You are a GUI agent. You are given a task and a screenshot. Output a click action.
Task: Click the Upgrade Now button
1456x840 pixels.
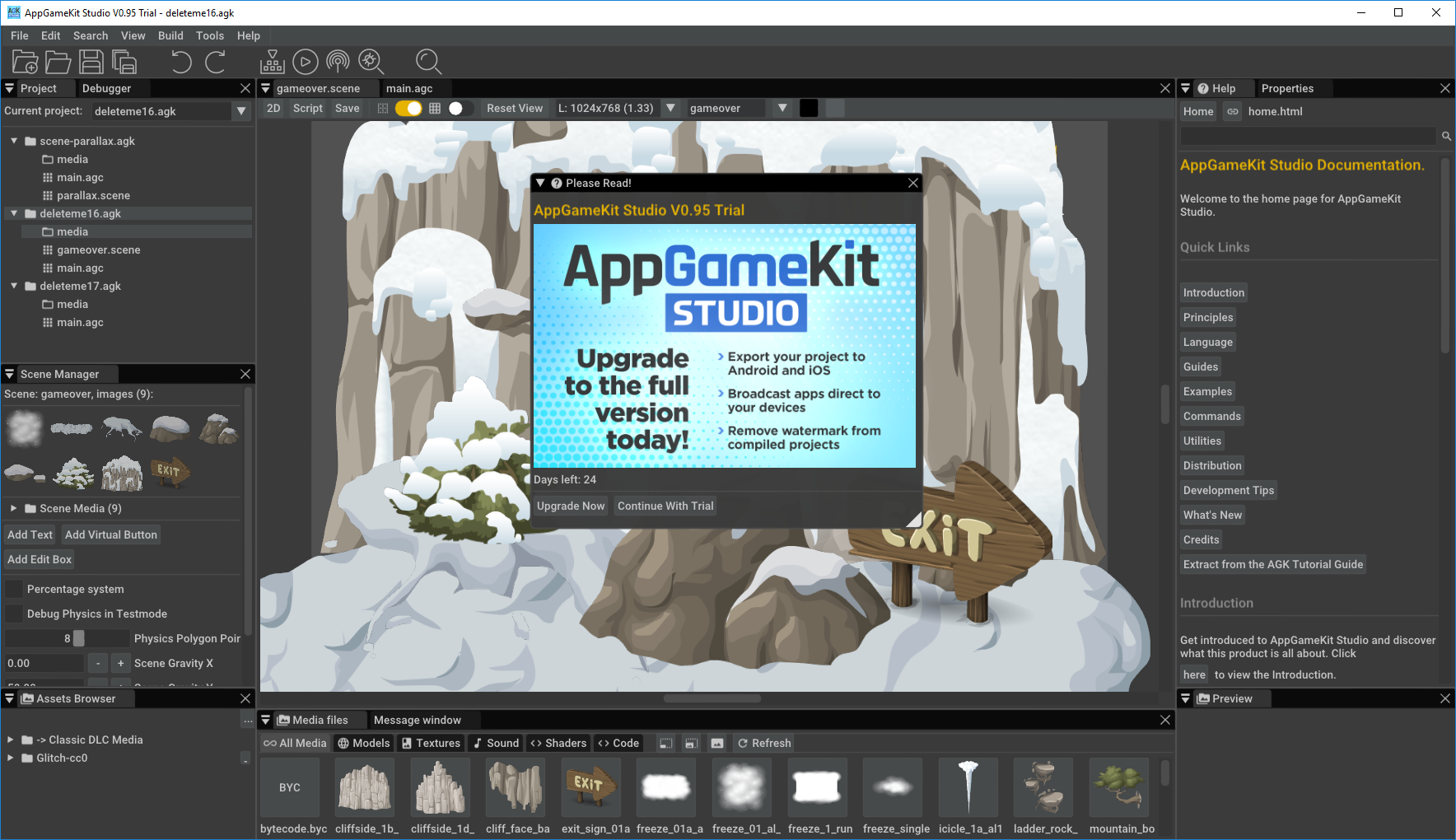point(570,506)
